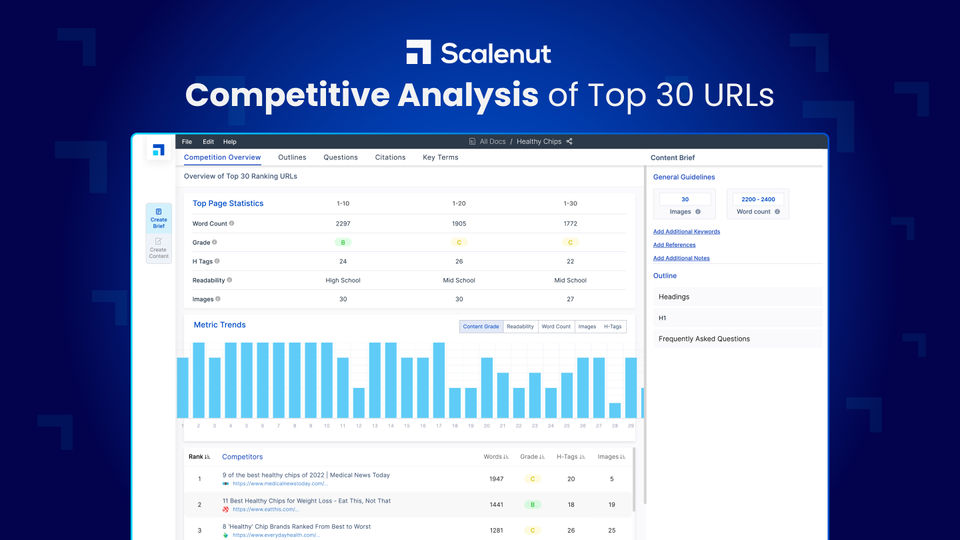Select the H-Tags metric trend

click(x=613, y=326)
